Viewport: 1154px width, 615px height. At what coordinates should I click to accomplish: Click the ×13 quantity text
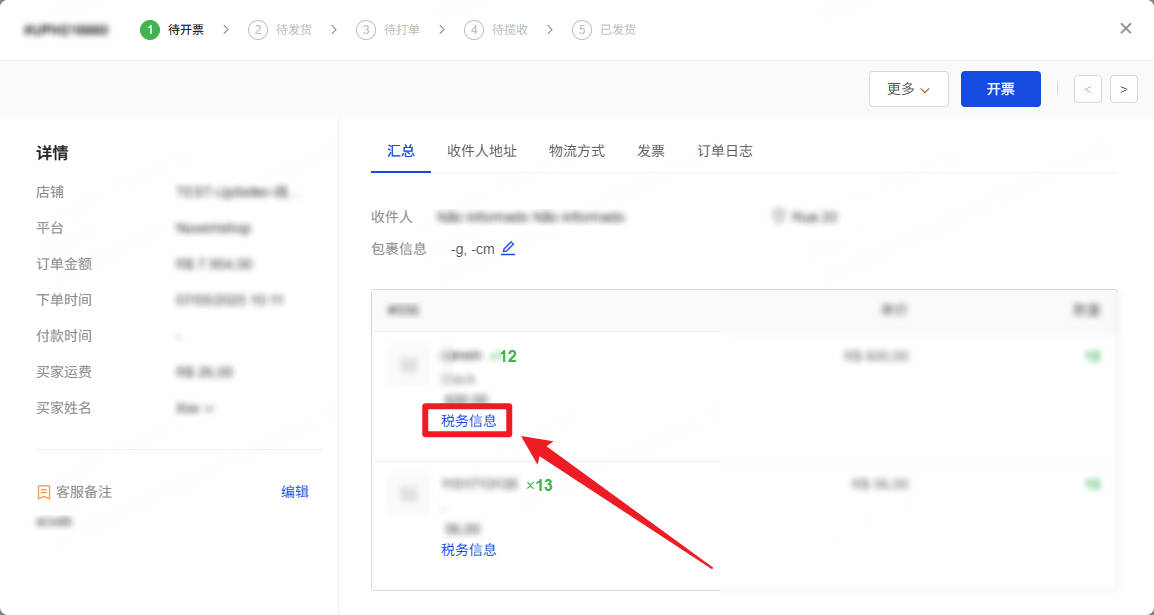(x=539, y=486)
